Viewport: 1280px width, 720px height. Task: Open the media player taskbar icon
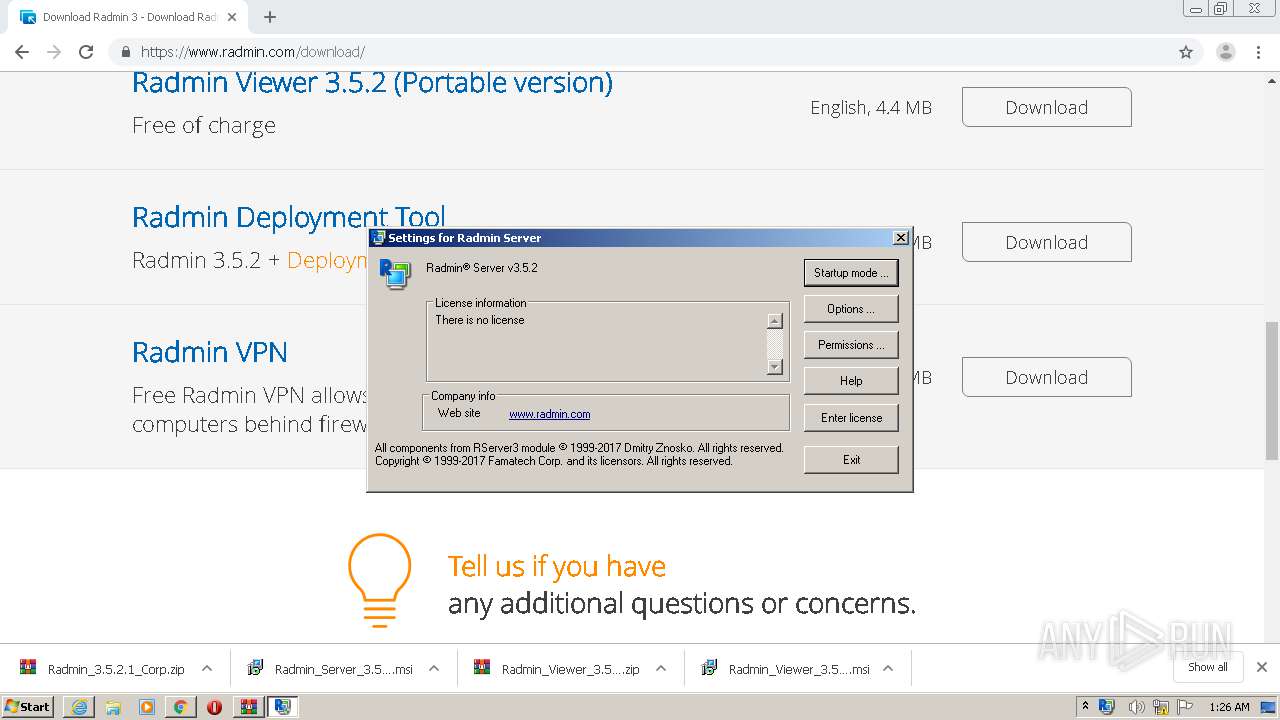[x=147, y=707]
